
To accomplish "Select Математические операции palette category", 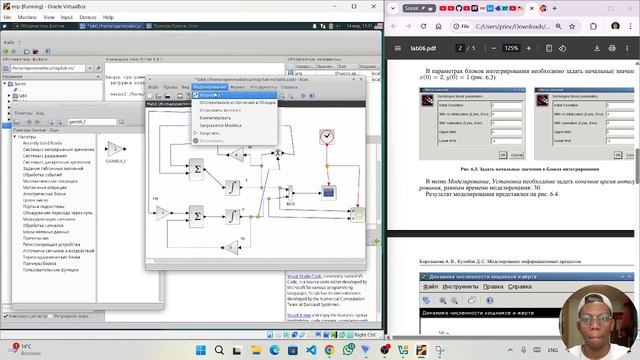I will tap(50, 181).
